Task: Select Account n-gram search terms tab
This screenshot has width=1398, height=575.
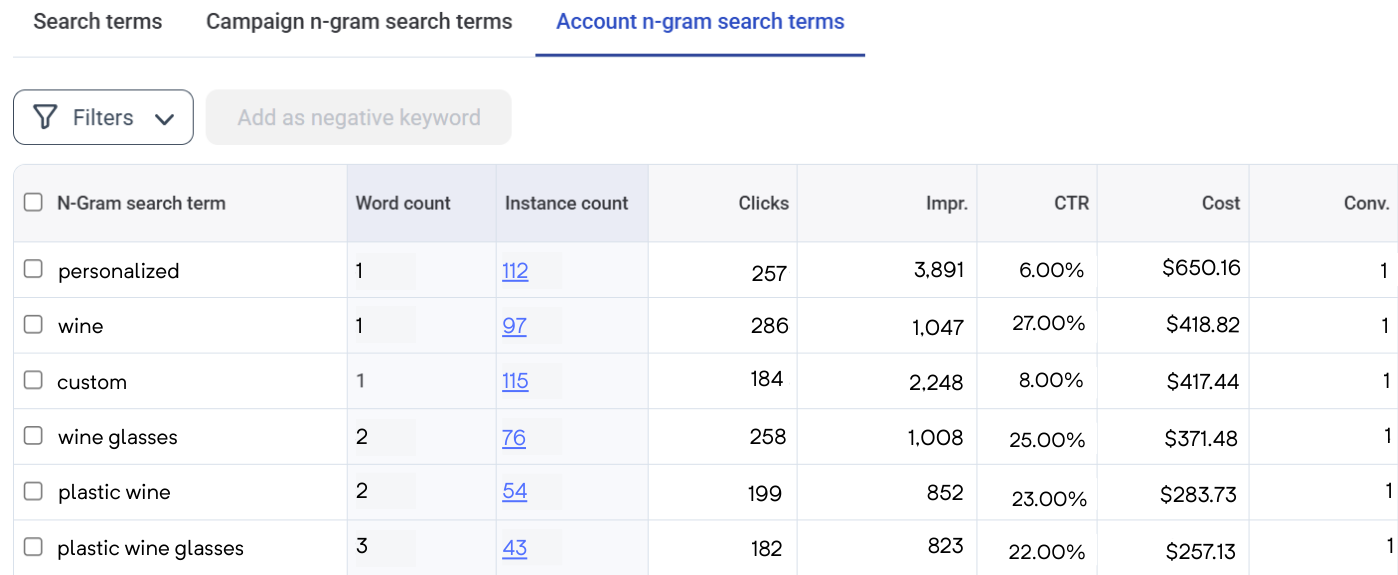Action: pos(700,22)
